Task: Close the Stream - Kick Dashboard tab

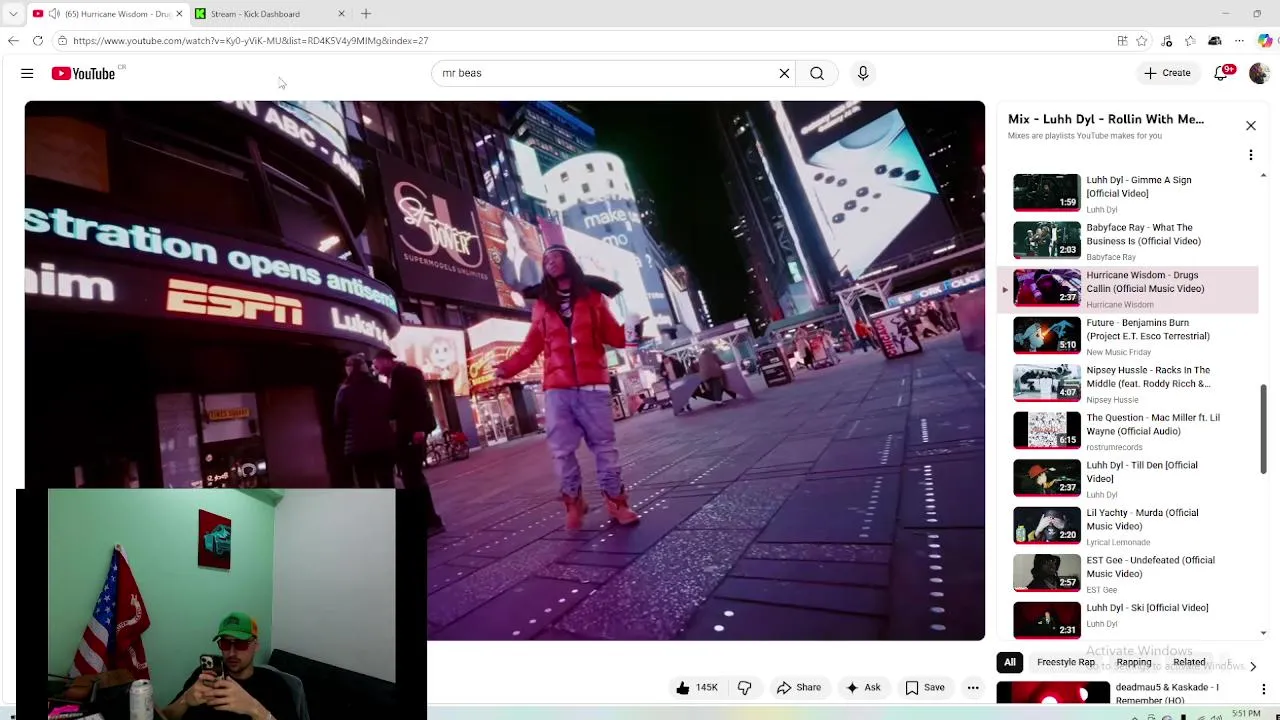Action: coord(341,14)
